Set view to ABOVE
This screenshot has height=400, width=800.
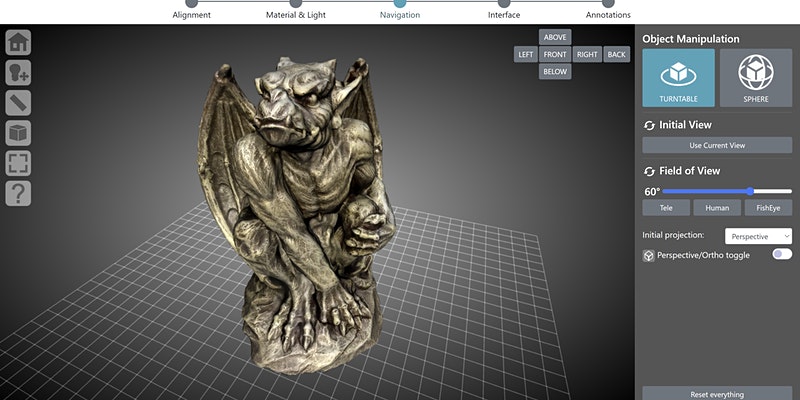click(555, 37)
